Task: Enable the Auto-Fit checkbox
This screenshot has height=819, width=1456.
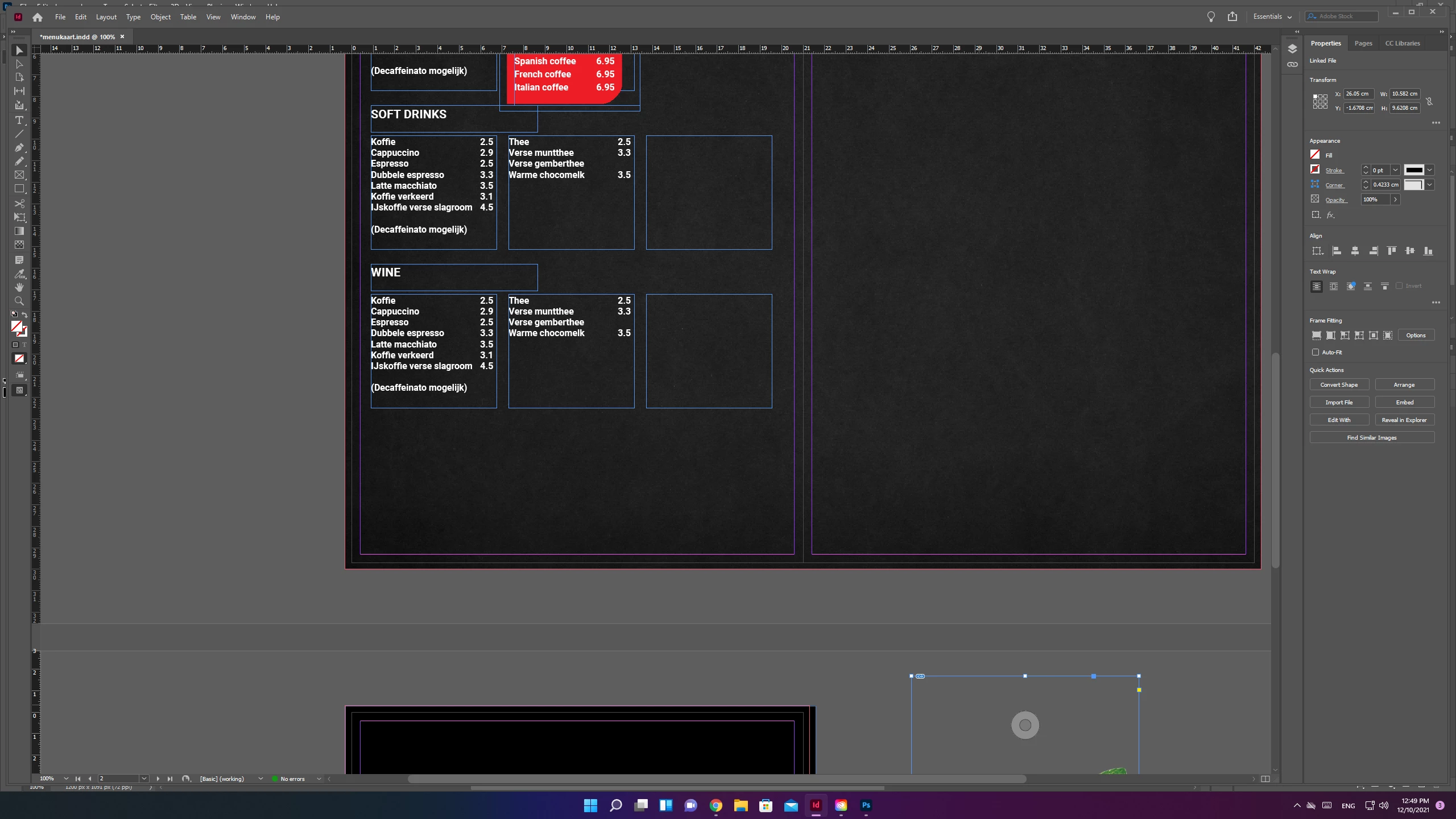Action: pos(1316,352)
